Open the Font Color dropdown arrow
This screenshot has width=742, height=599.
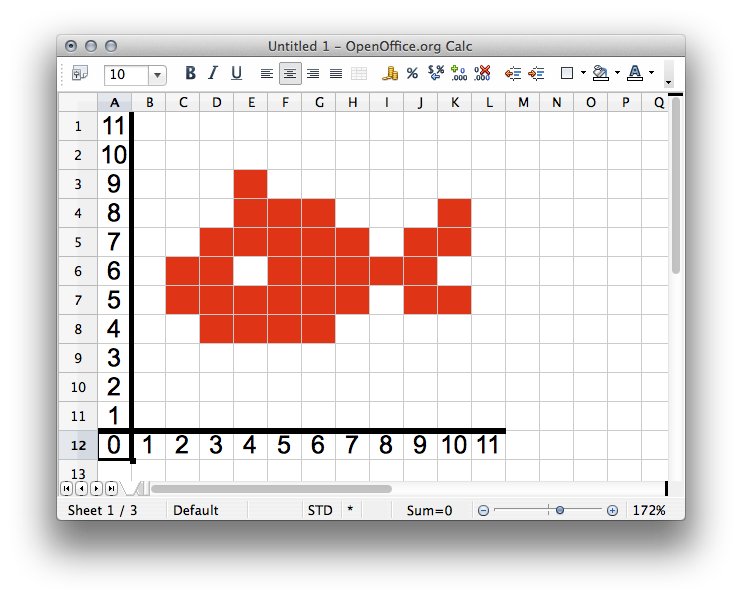(x=651, y=73)
